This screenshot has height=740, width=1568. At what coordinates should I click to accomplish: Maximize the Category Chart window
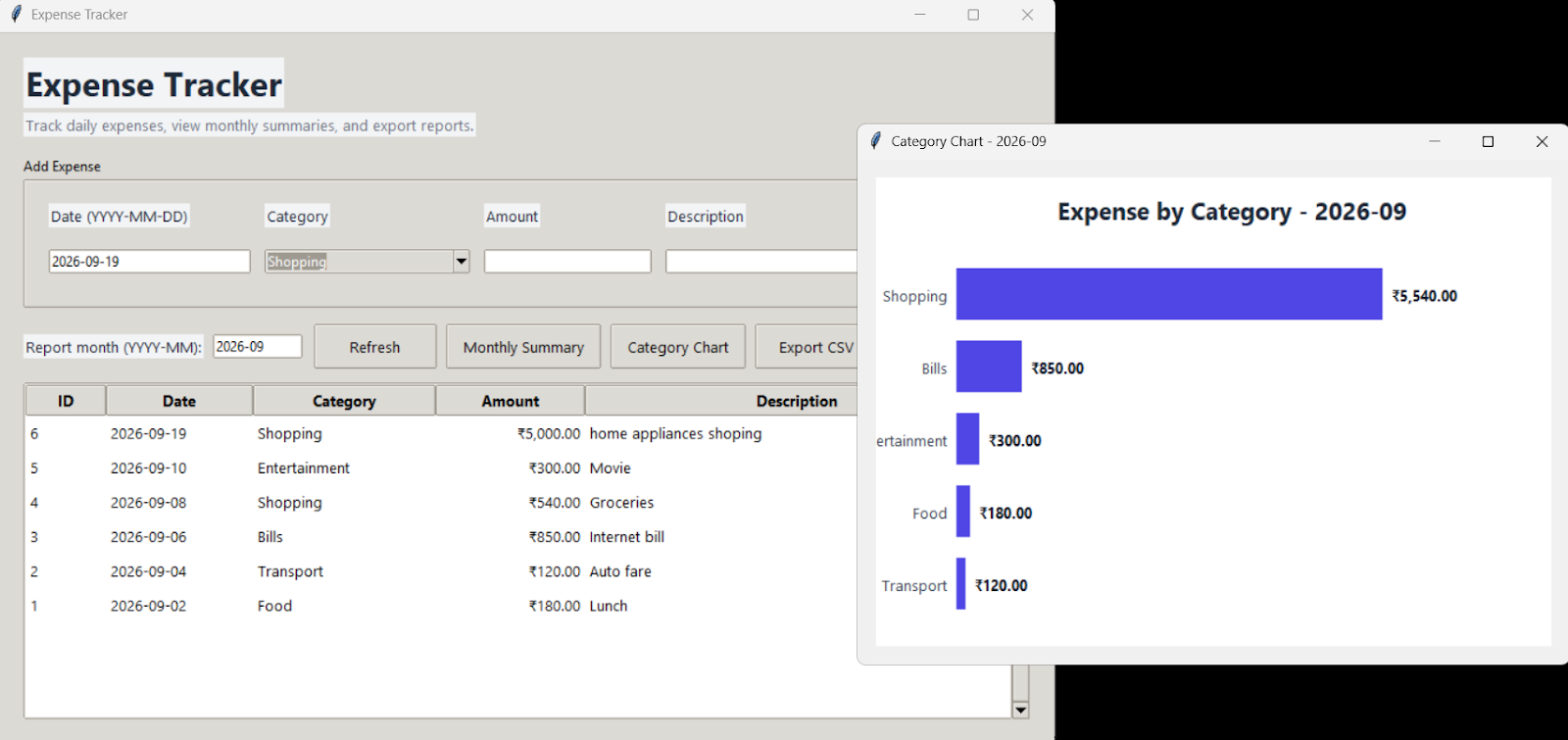click(x=1488, y=141)
